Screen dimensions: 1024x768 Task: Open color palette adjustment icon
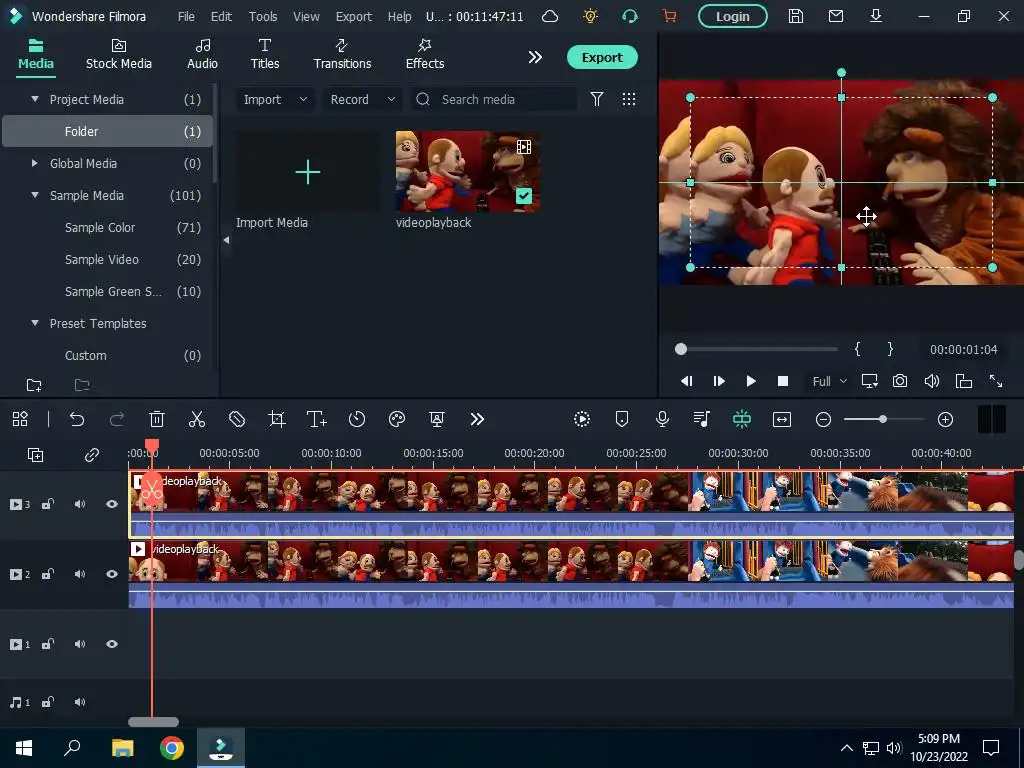(397, 419)
